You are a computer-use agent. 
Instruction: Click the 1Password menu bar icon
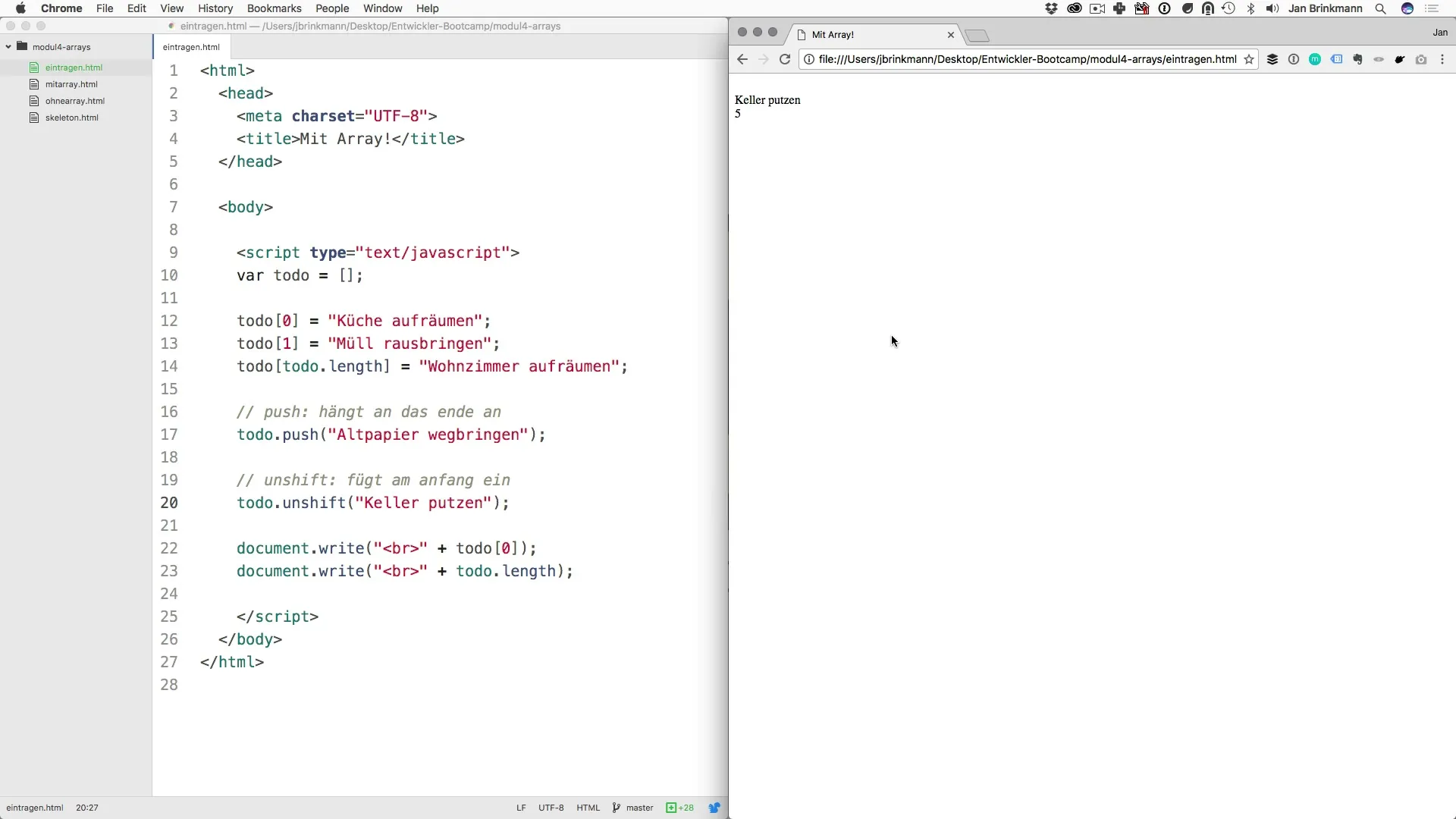click(x=1165, y=8)
